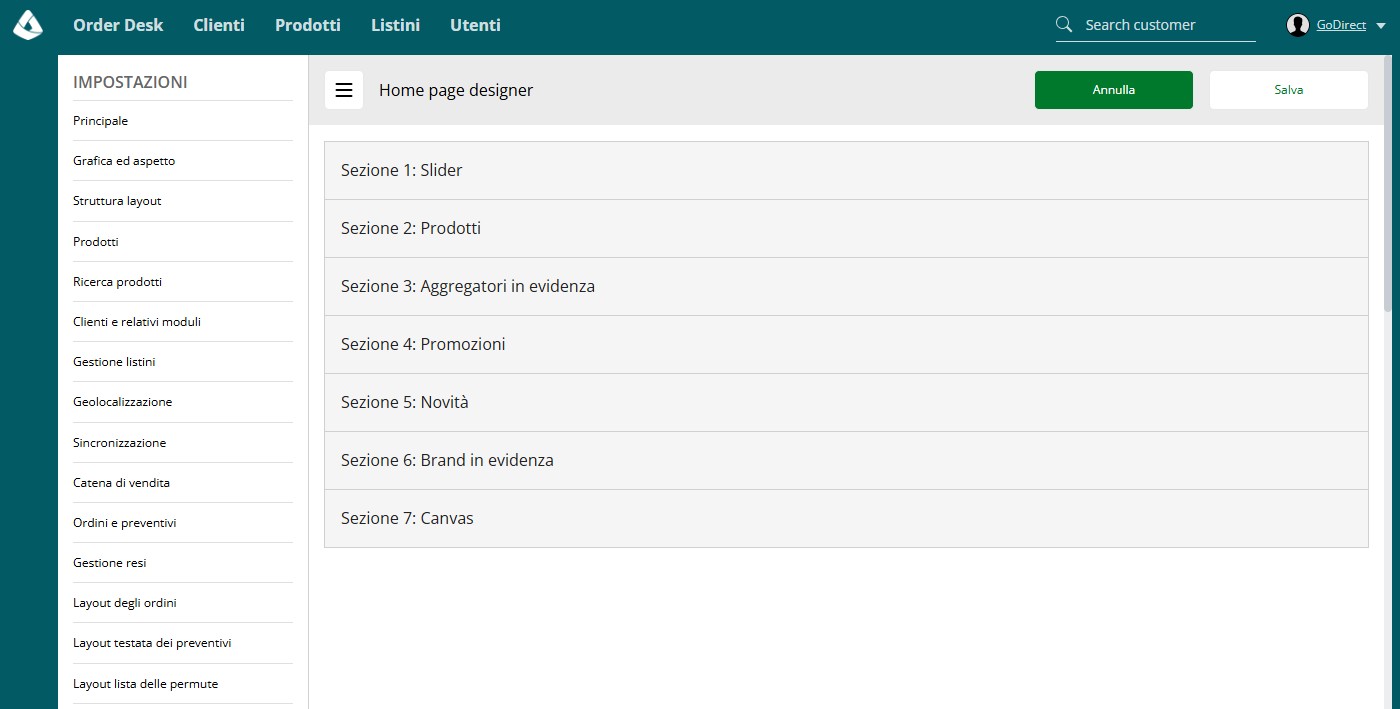This screenshot has height=709, width=1400.
Task: Go to Listini in top navigation
Action: 395,25
